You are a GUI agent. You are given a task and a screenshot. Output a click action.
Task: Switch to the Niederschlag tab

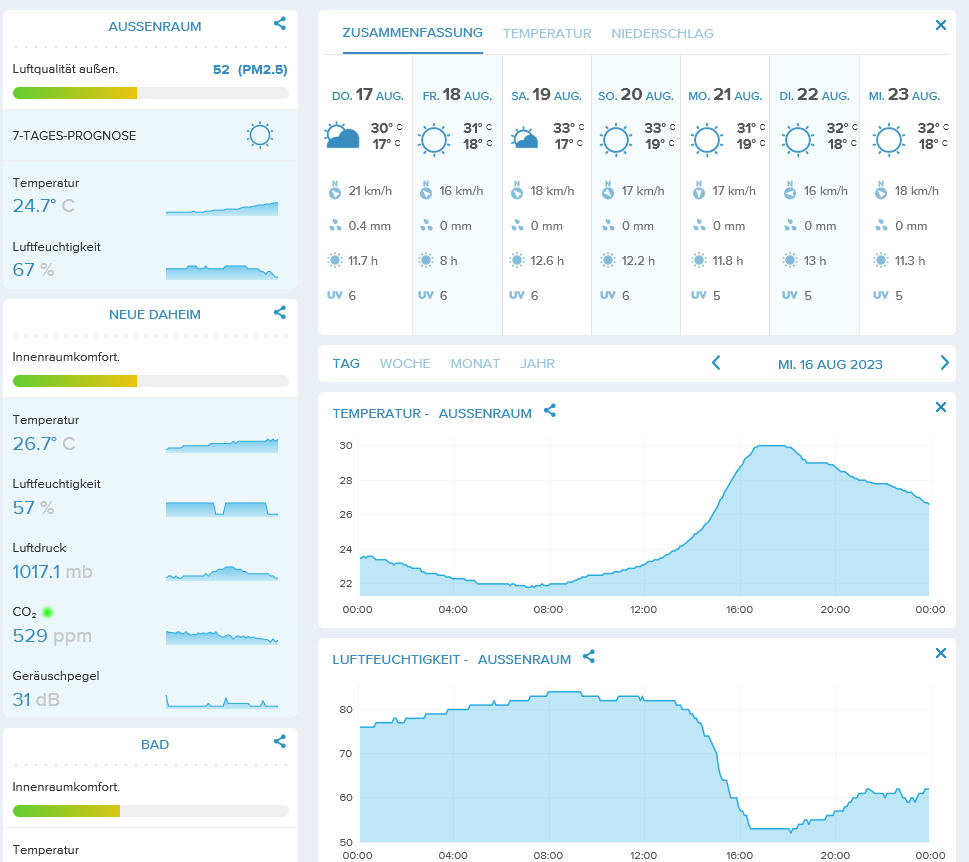tap(662, 33)
